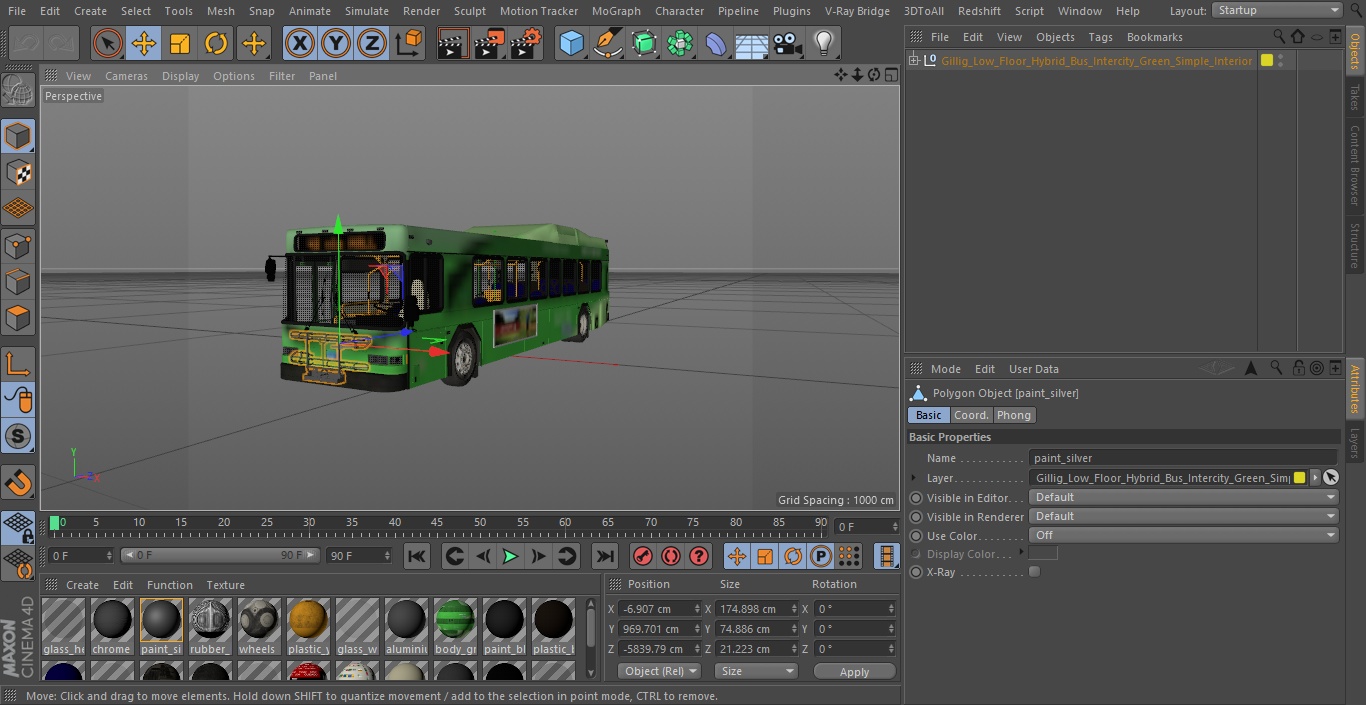The width and height of the screenshot is (1366, 705).
Task: Click frame 45 on timeline ruler
Action: click(438, 522)
